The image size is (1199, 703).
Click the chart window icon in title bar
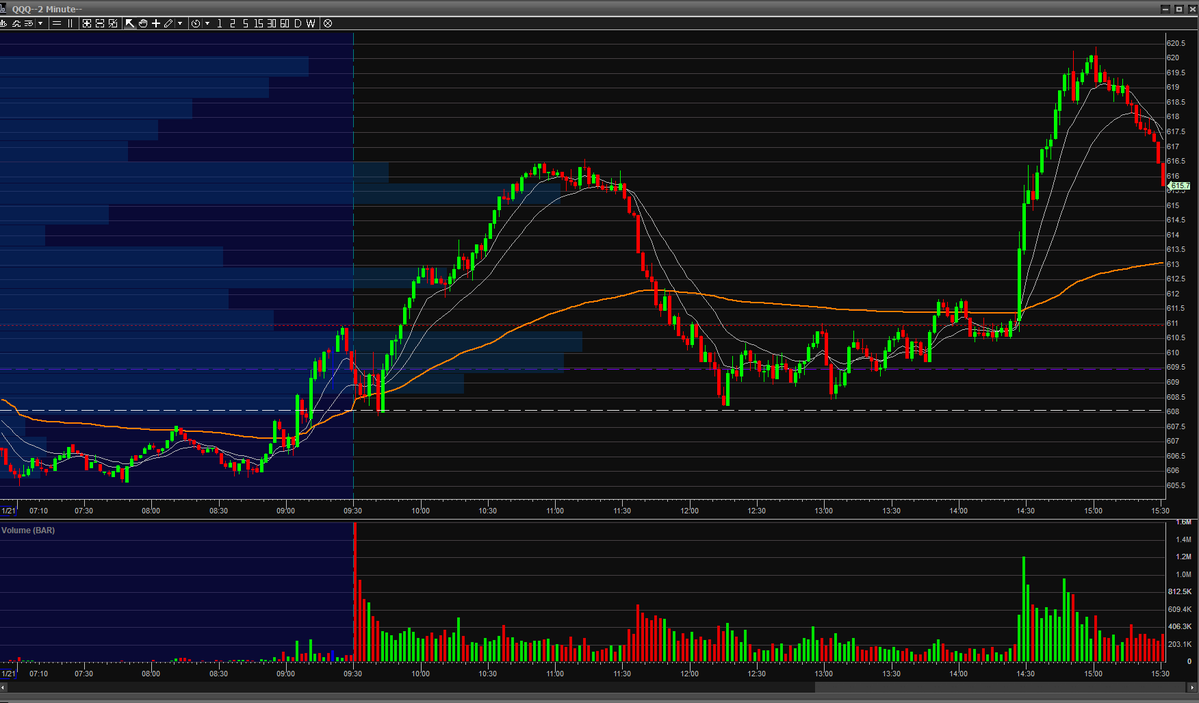[x=3, y=8]
